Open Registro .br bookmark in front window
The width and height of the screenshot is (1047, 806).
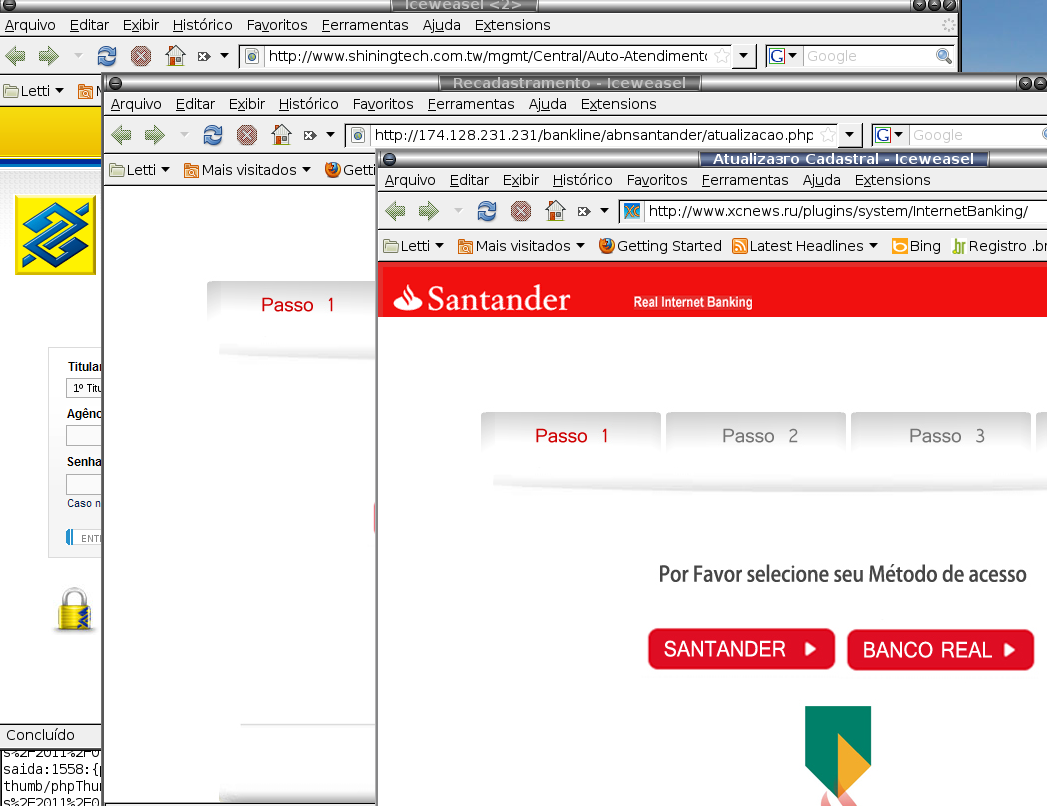(x=999, y=246)
